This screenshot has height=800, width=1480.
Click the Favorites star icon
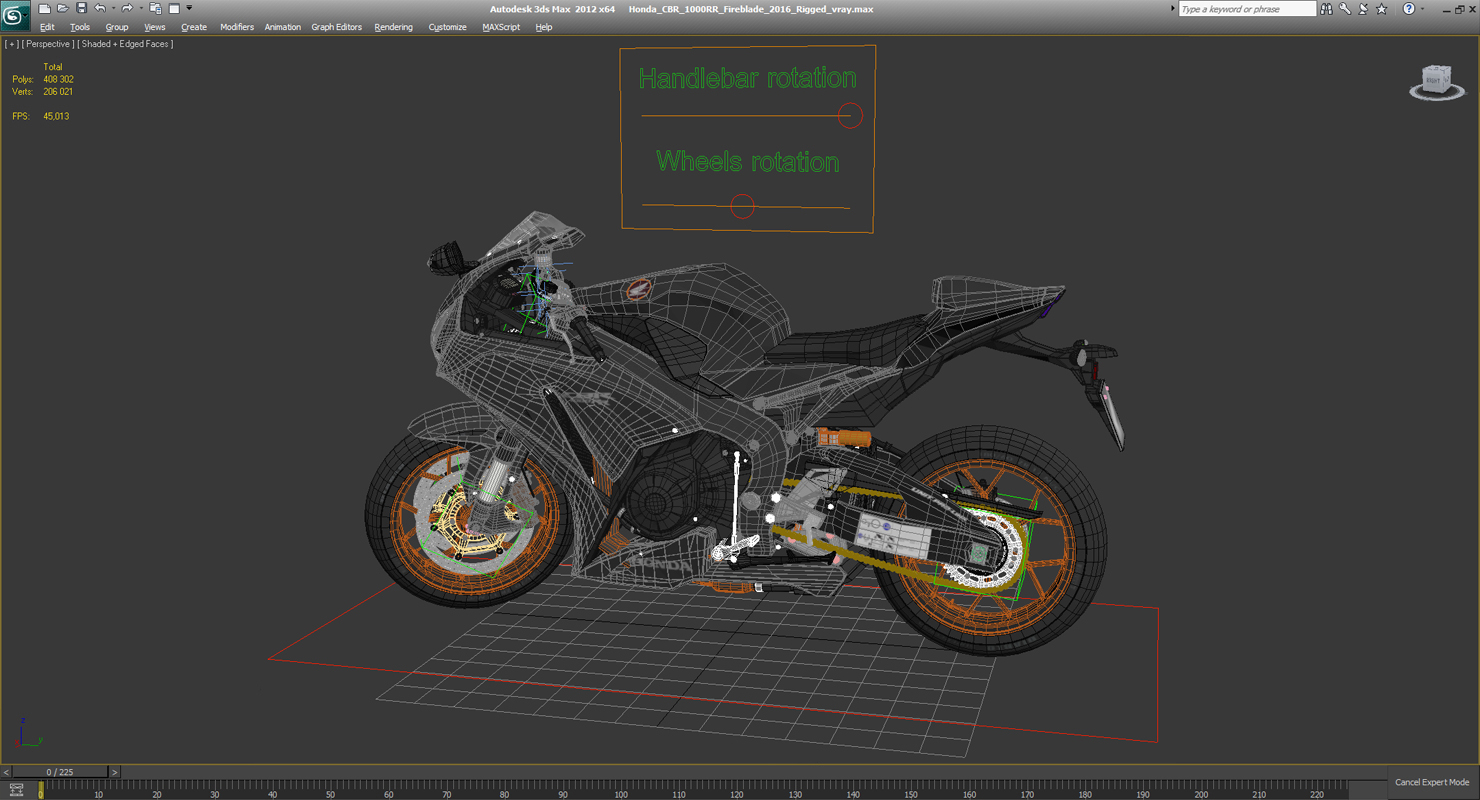pyautogui.click(x=1382, y=9)
